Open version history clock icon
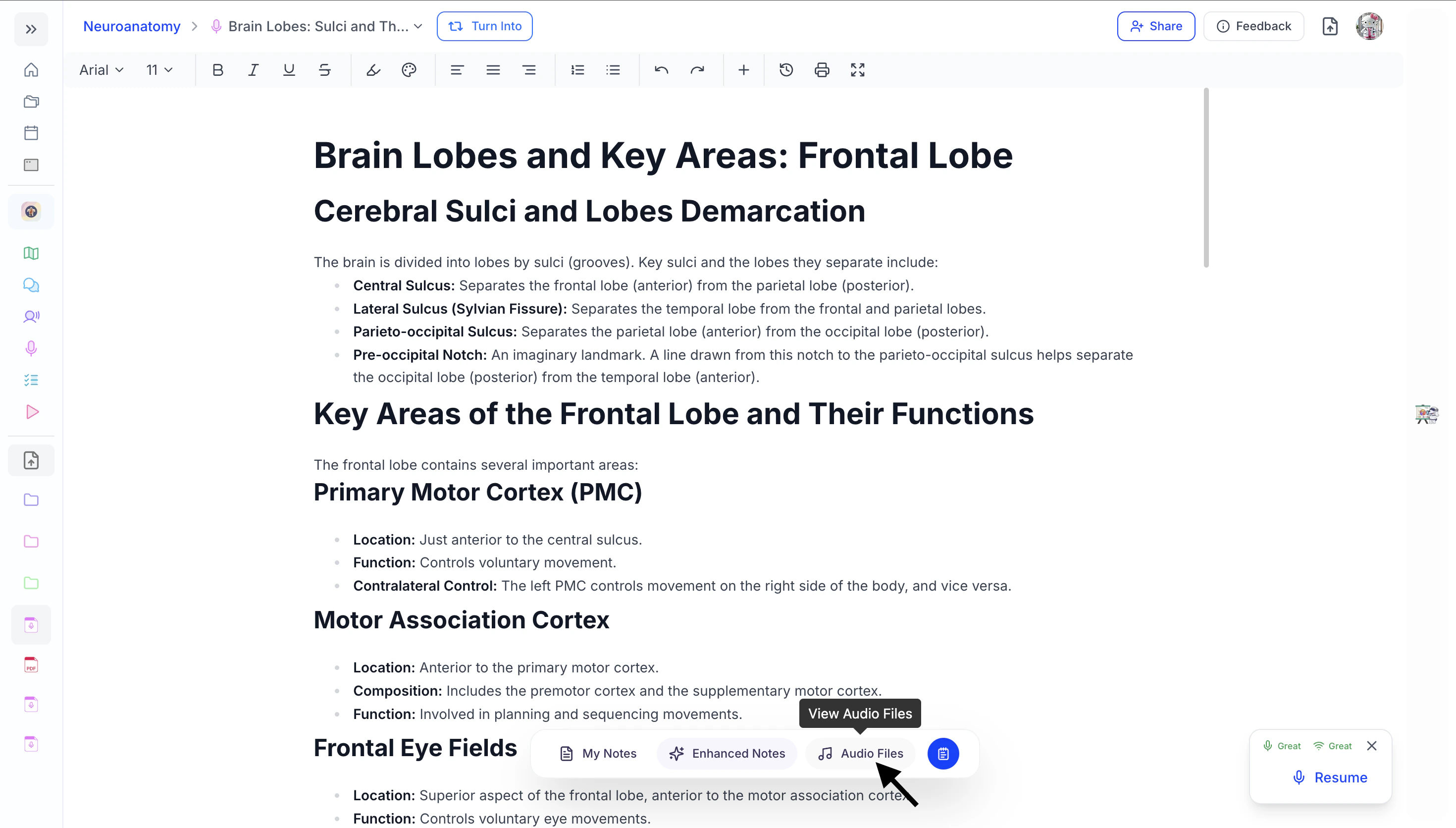The height and width of the screenshot is (828, 1456). pyautogui.click(x=786, y=70)
